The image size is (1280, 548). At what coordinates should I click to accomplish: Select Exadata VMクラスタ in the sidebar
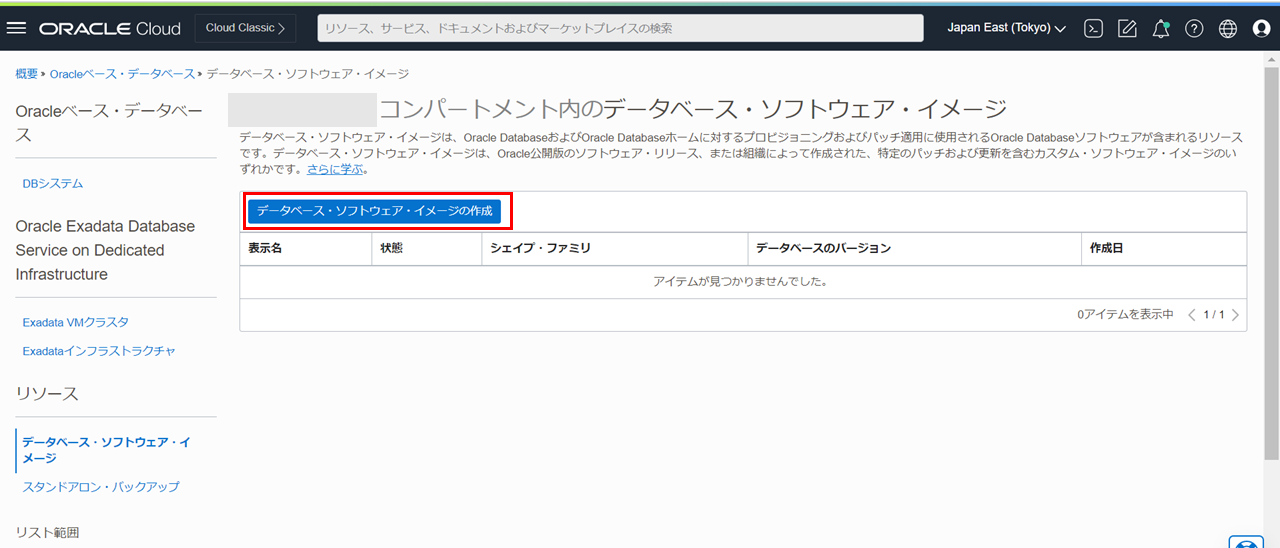75,322
